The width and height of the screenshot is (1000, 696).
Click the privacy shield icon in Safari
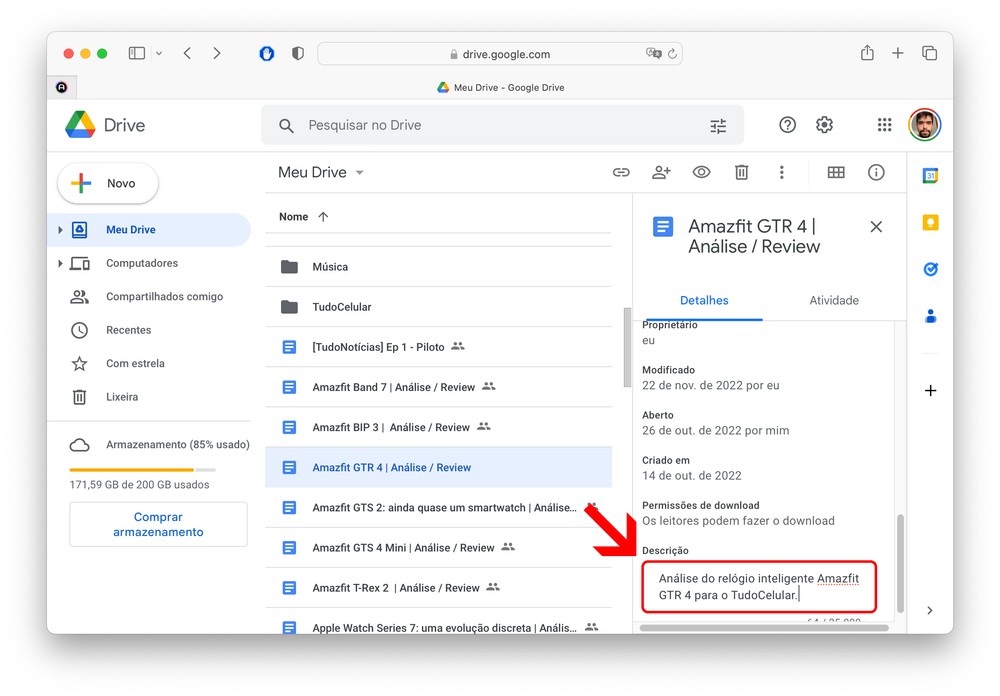point(298,53)
